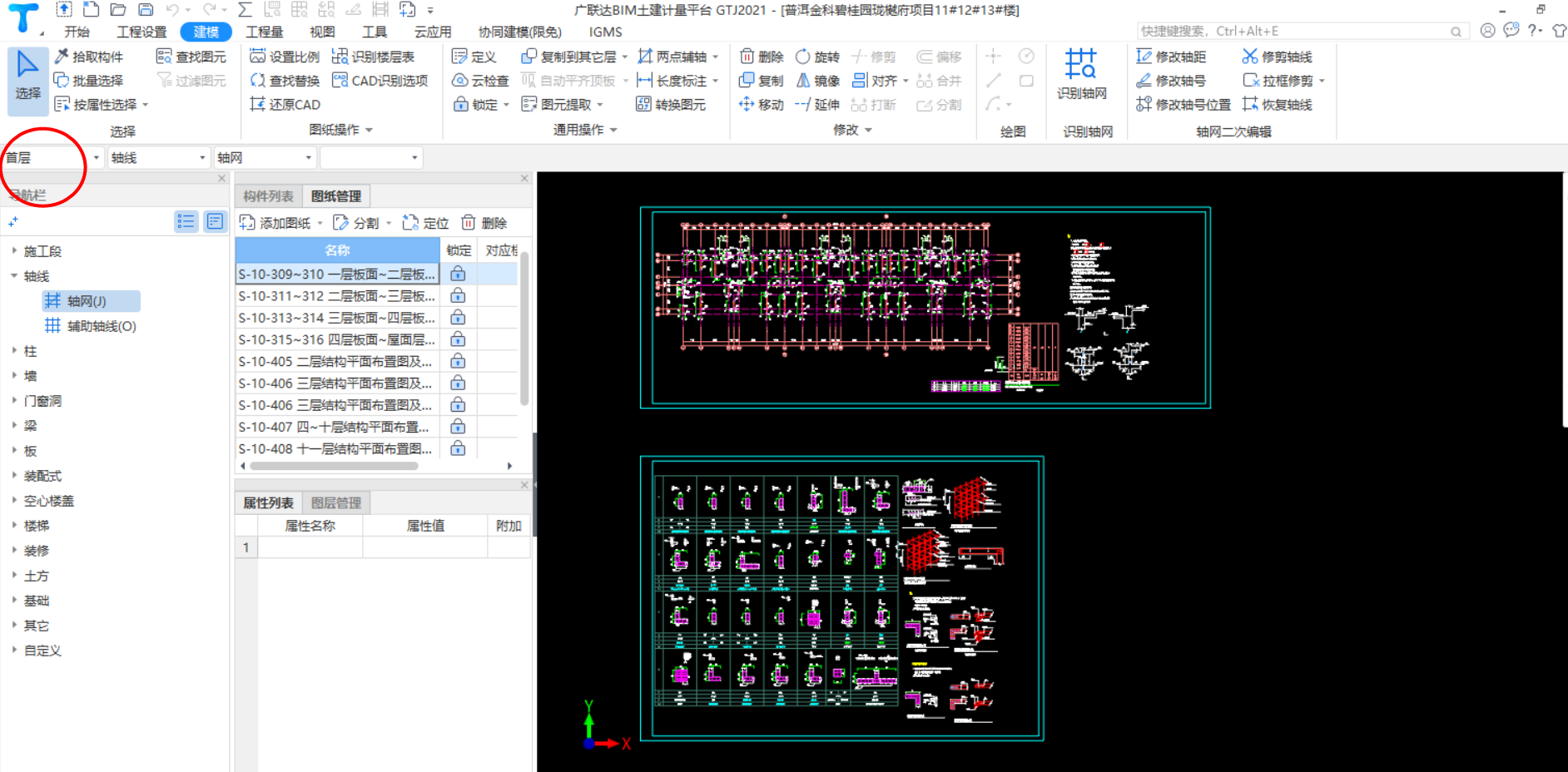Click the Save icon in quick access bar
The image size is (1568, 772).
[x=146, y=10]
